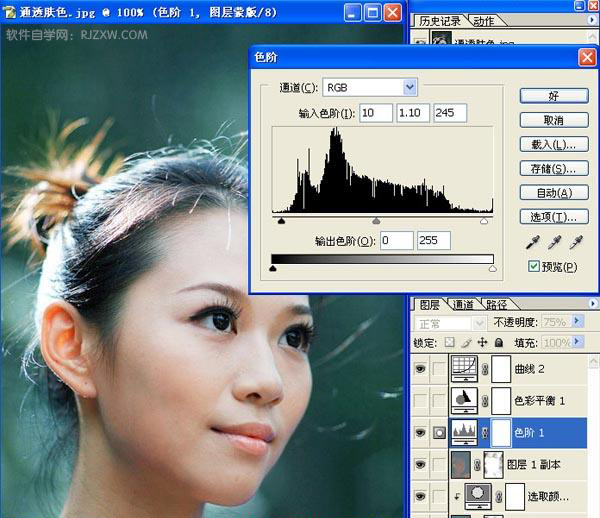Click the output black slider triangle

click(273, 268)
